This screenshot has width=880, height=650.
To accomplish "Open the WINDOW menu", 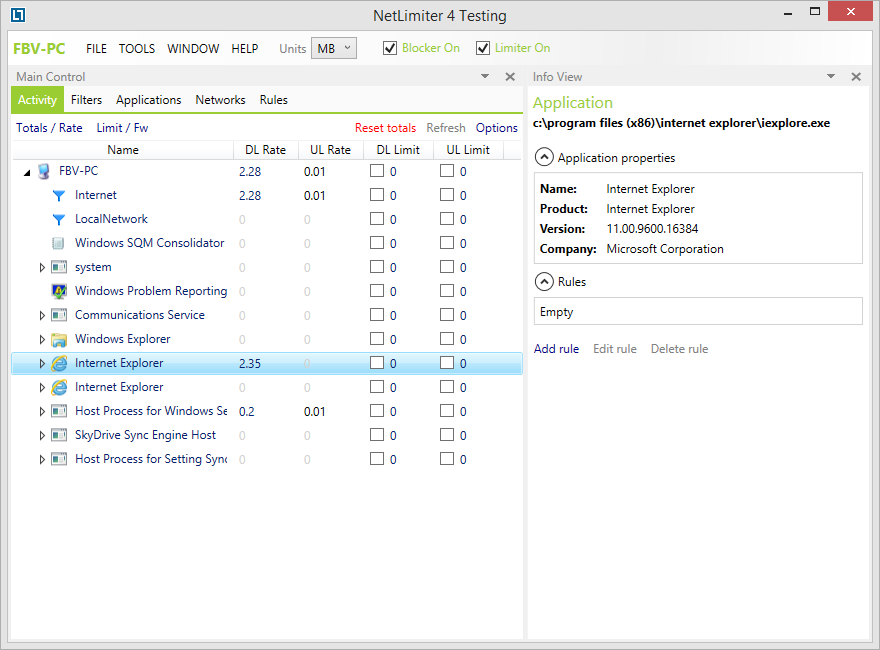I will (193, 49).
